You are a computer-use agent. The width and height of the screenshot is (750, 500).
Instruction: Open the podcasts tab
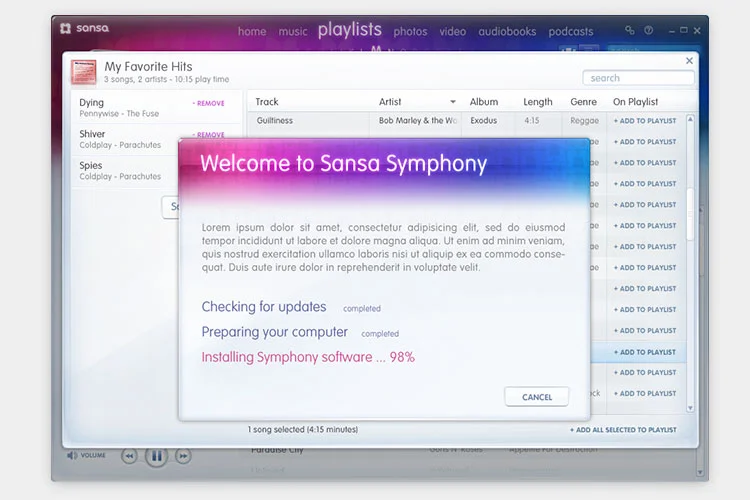571,32
